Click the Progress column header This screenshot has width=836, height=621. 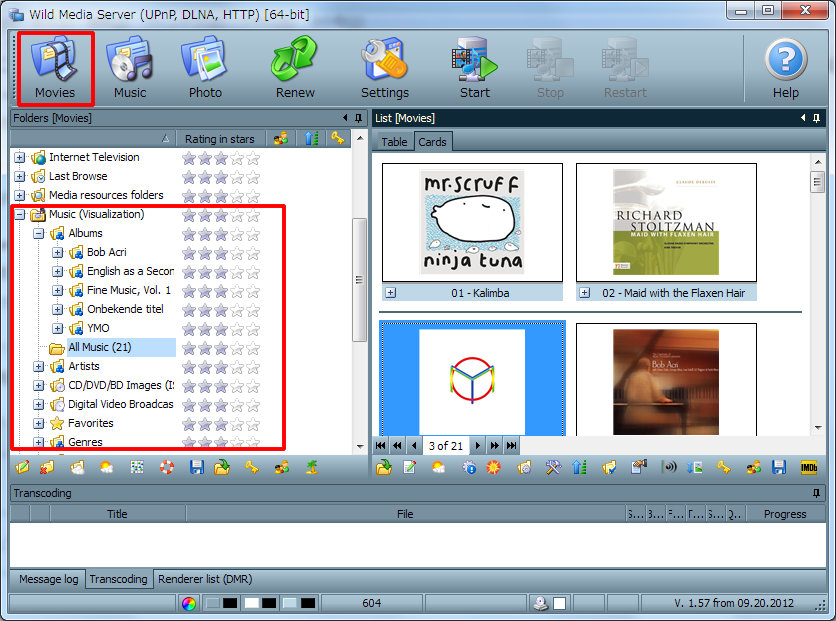coord(785,514)
